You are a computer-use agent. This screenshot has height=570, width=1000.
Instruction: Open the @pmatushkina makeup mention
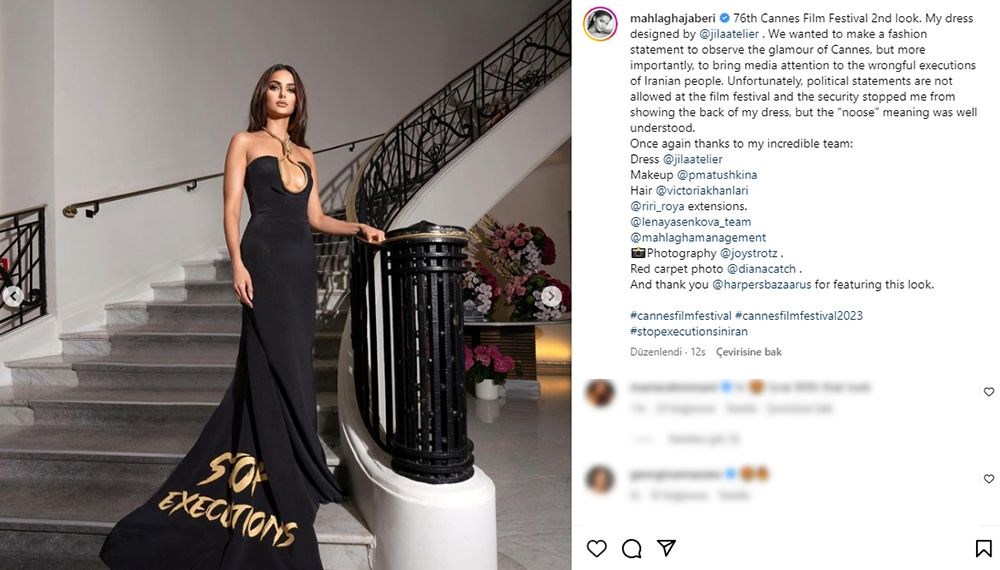click(717, 175)
